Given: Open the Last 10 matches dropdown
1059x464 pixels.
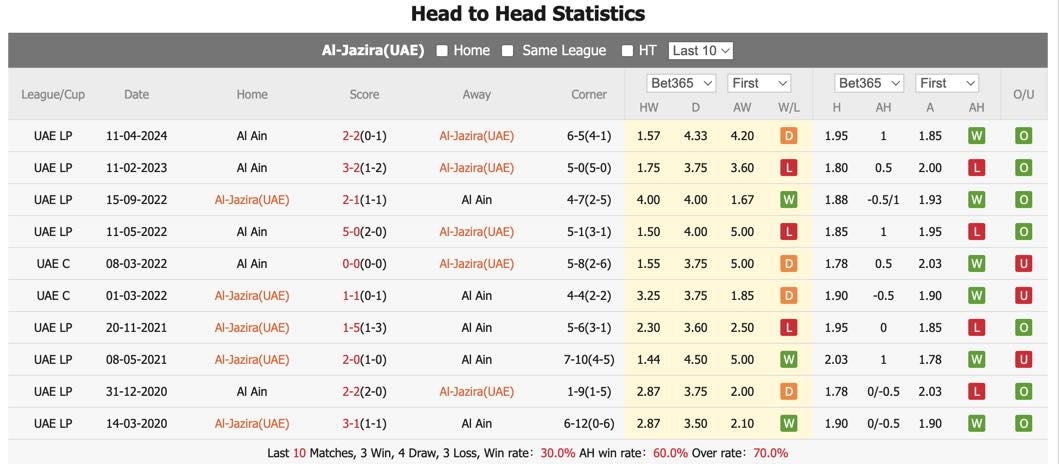Looking at the screenshot, I should click(700, 51).
